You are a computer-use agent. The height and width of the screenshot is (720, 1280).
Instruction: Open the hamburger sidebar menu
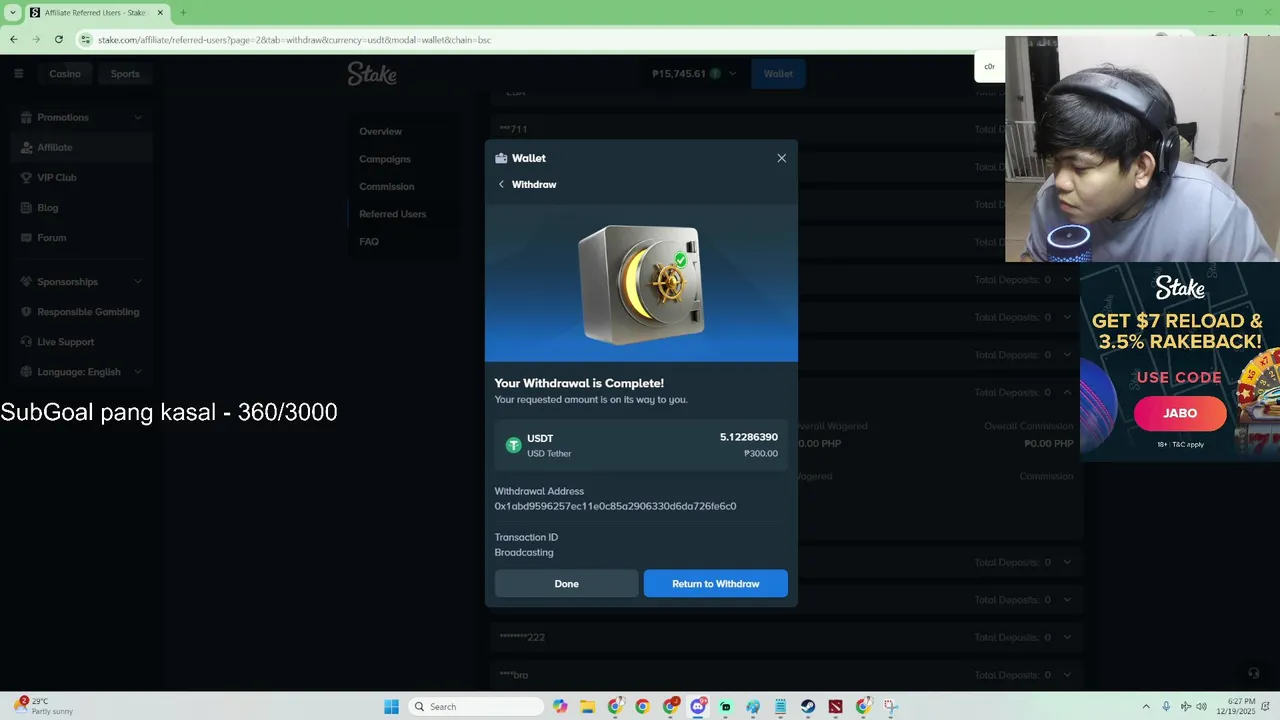tap(18, 73)
